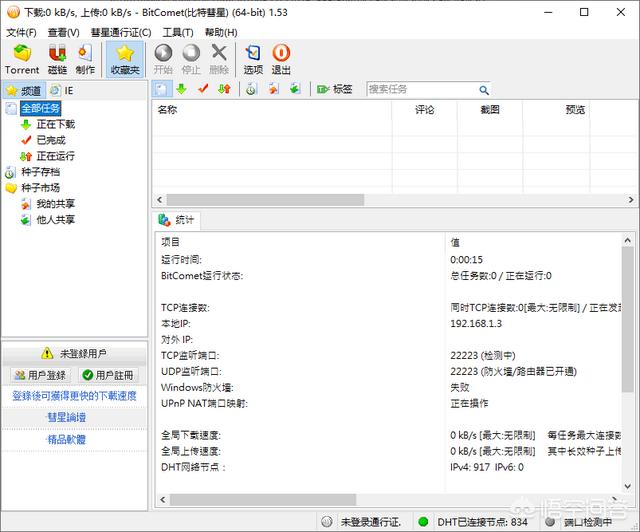Screen dimensions: 640x532
Task: Click the 磁链 magnet link toolbar icon
Action: tap(58, 60)
